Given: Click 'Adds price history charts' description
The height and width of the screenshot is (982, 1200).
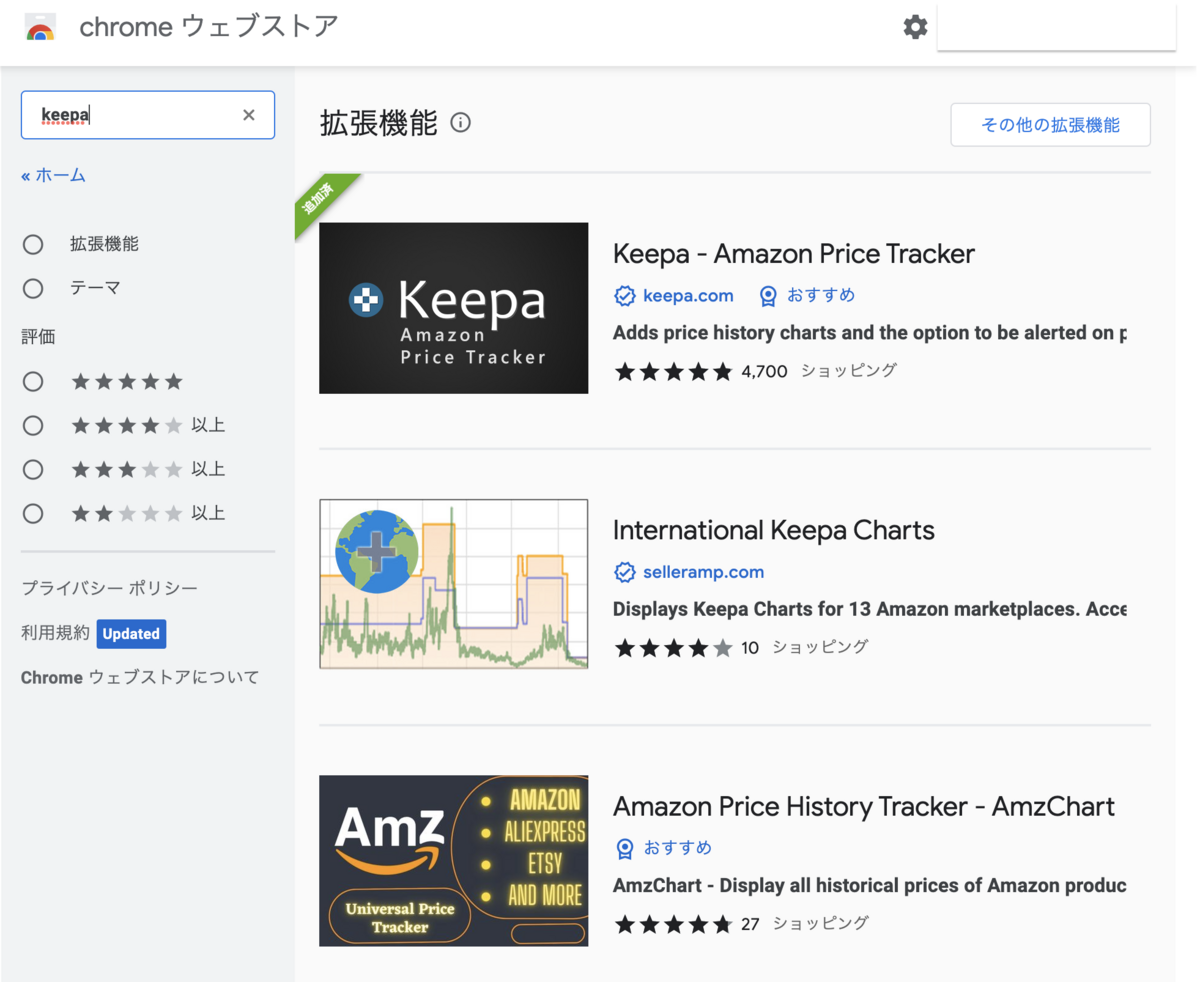Looking at the screenshot, I should [x=870, y=332].
